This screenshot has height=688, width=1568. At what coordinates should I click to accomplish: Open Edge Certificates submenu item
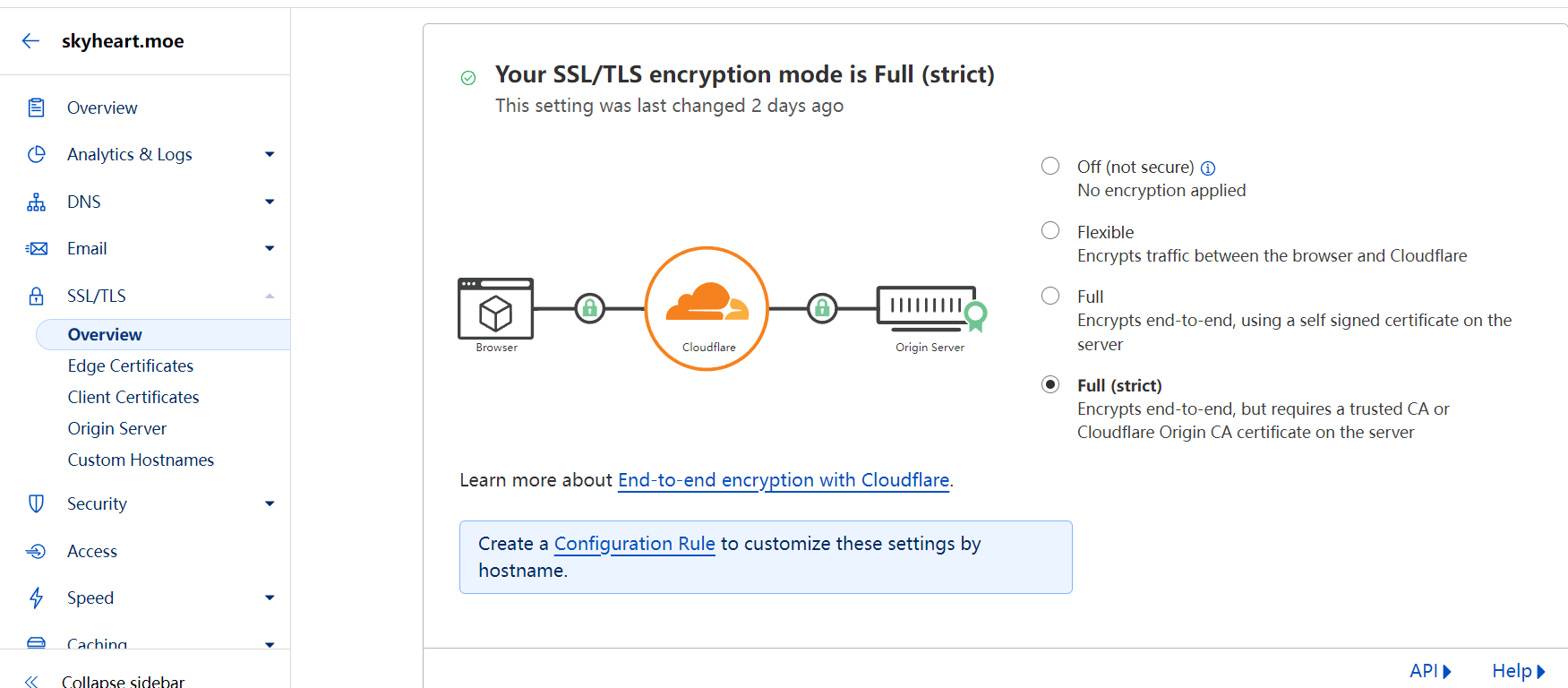pos(131,365)
